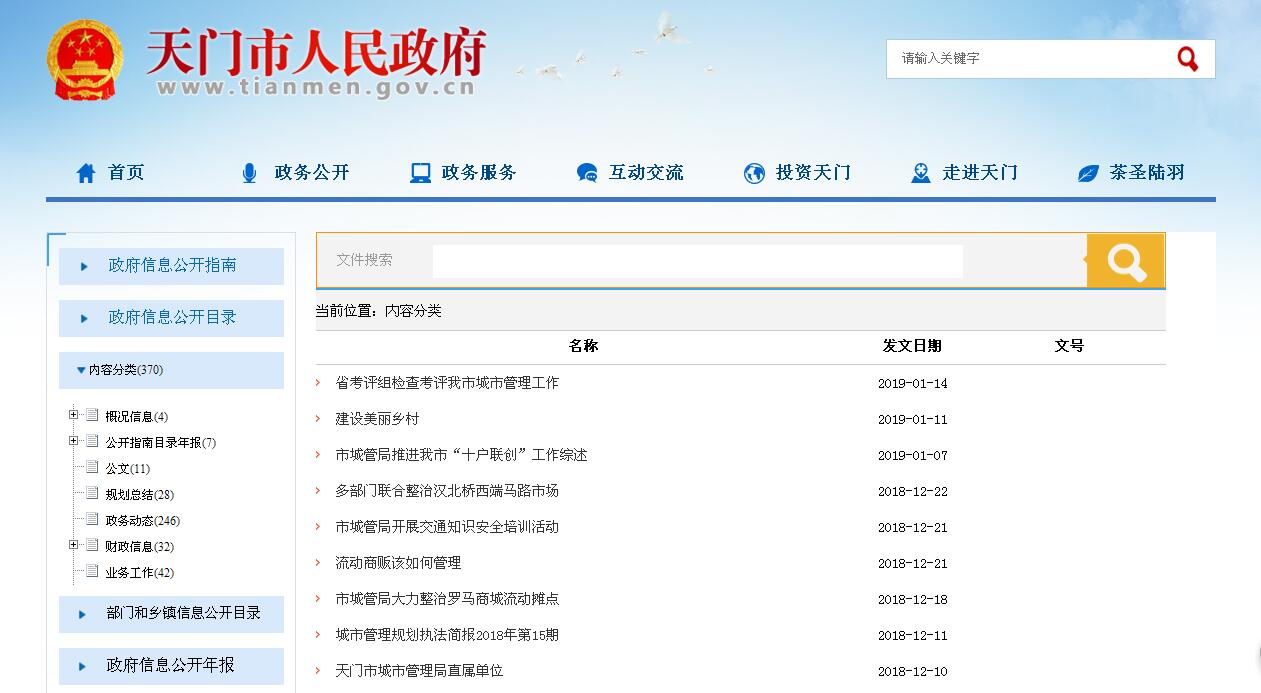
Task: Click the orange file search magnifier button
Action: point(1126,261)
